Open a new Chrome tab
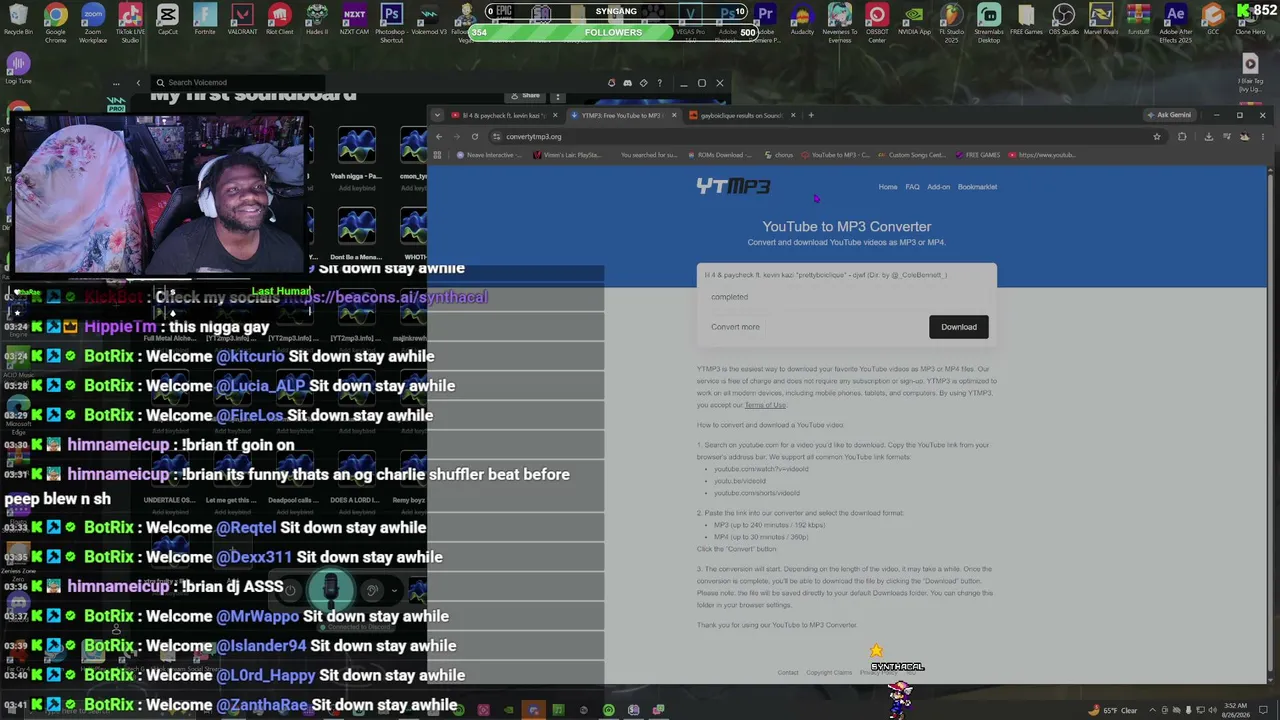Viewport: 1280px width, 720px height. 811,115
